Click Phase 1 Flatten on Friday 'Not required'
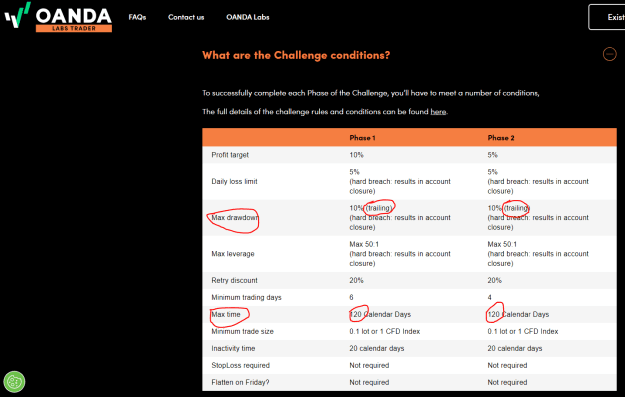Image resolution: width=625 pixels, height=397 pixels. [x=369, y=382]
